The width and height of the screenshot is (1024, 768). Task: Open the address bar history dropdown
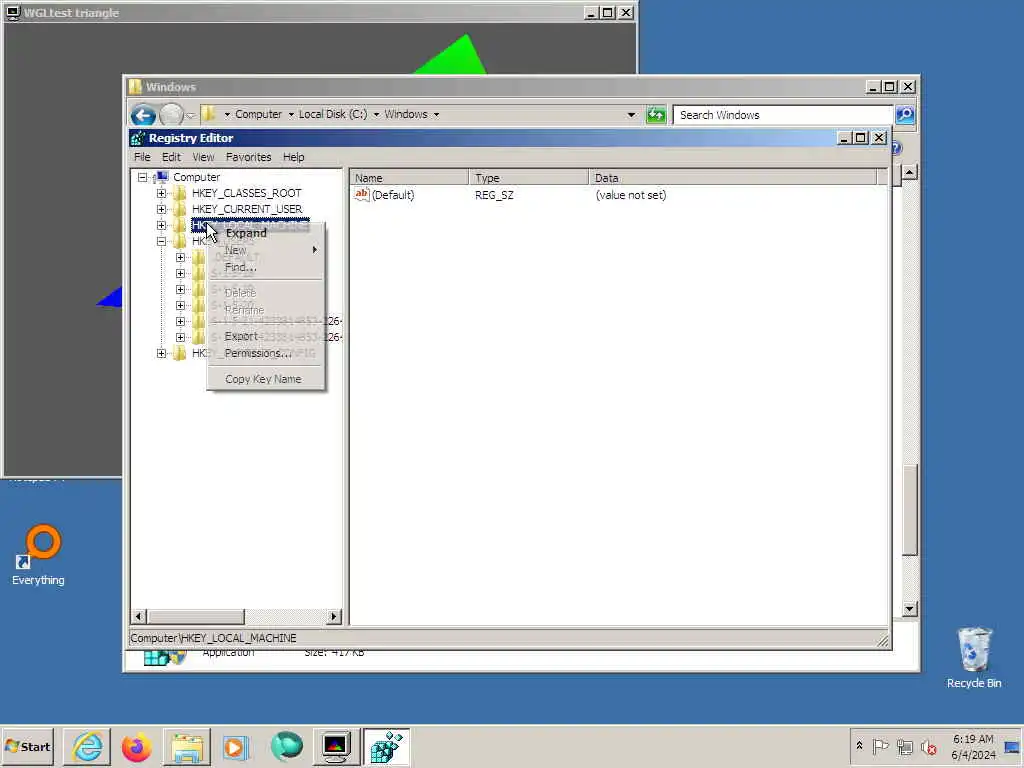click(x=631, y=115)
